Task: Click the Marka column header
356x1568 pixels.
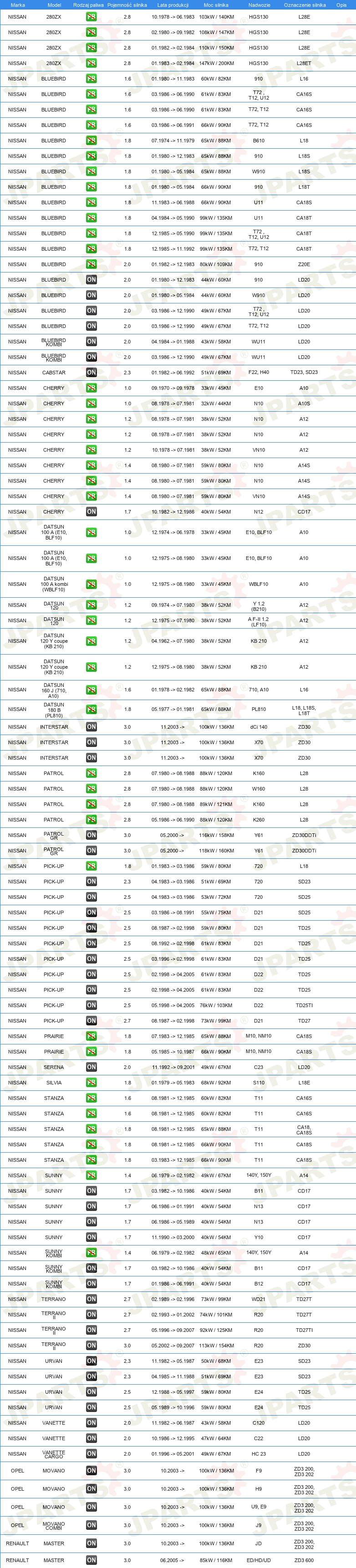Action: coord(18,5)
